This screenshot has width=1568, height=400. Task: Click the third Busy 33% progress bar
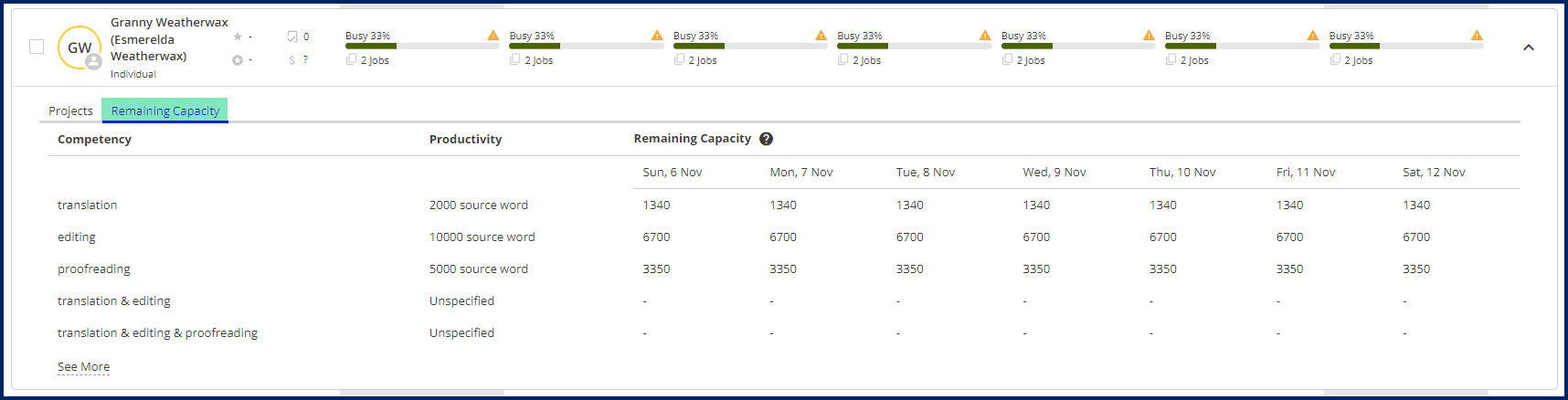(x=750, y=46)
